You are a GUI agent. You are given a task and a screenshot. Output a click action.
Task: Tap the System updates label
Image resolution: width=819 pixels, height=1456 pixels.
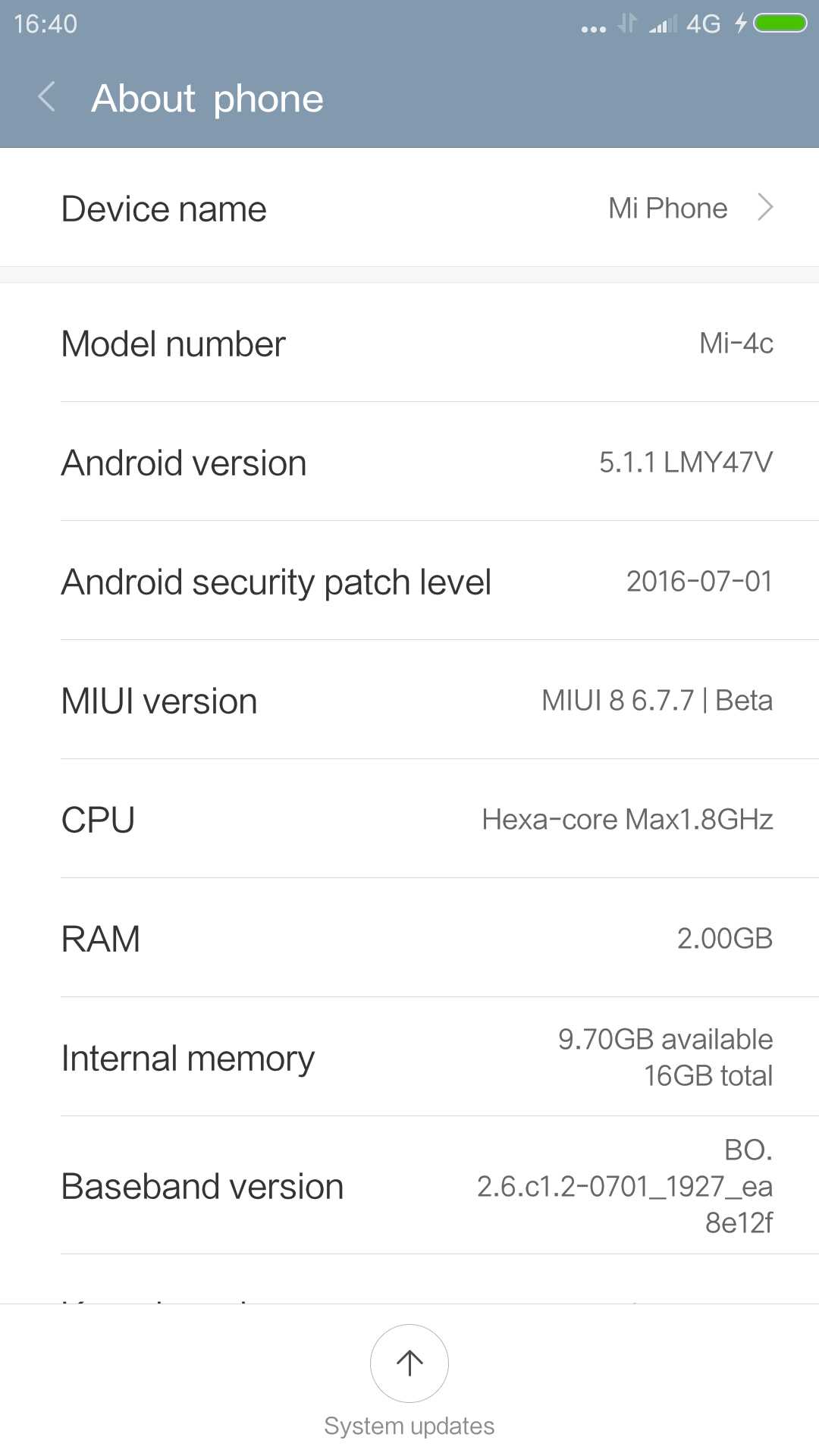(x=409, y=1426)
